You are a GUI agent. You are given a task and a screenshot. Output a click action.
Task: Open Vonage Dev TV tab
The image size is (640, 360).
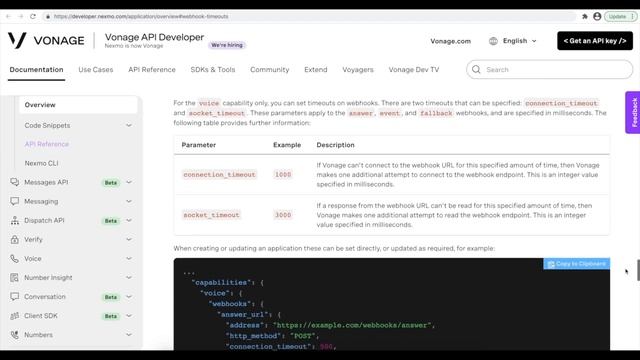[x=413, y=70]
